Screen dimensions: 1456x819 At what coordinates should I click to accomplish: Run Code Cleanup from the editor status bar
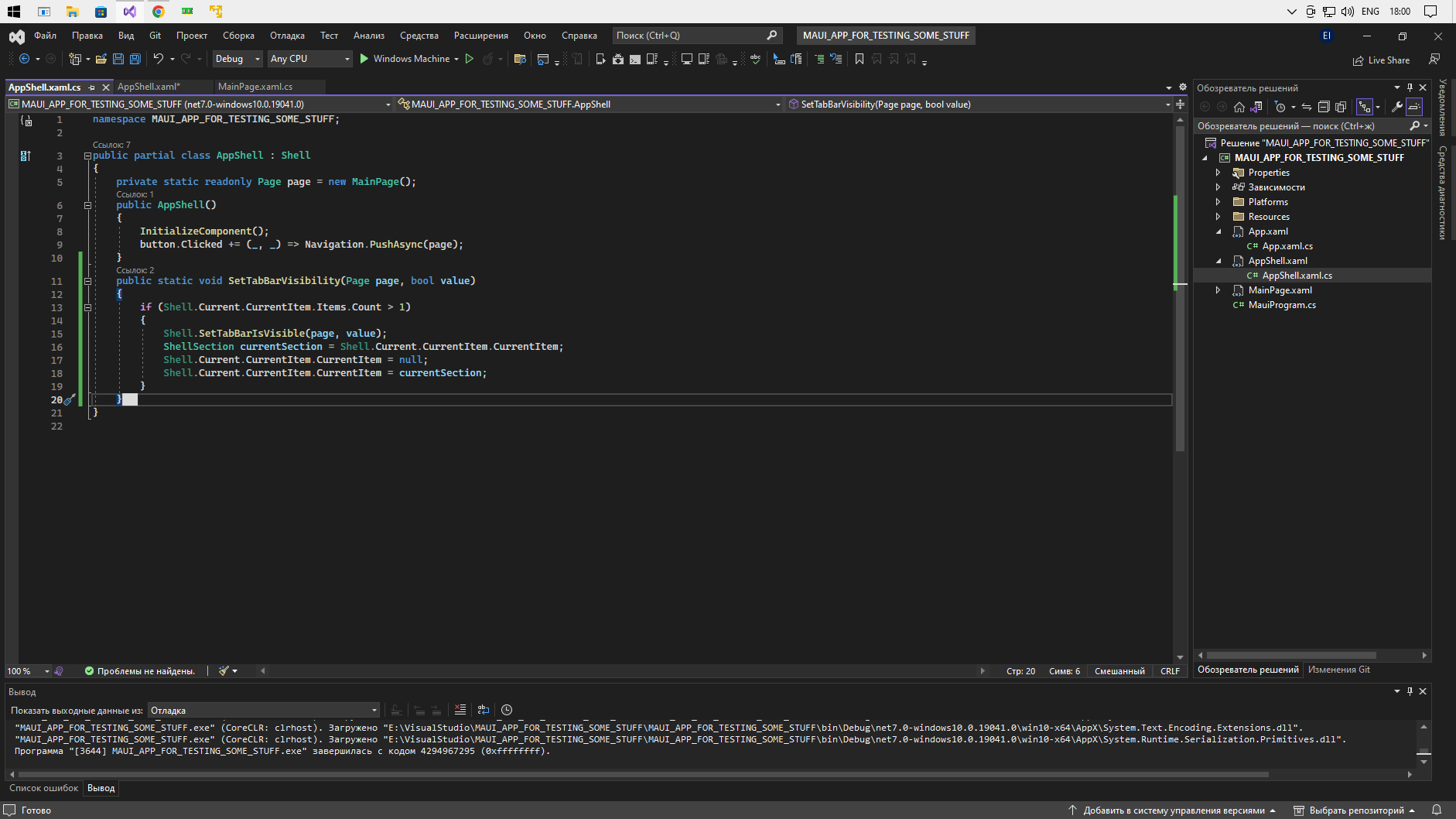pyautogui.click(x=224, y=670)
